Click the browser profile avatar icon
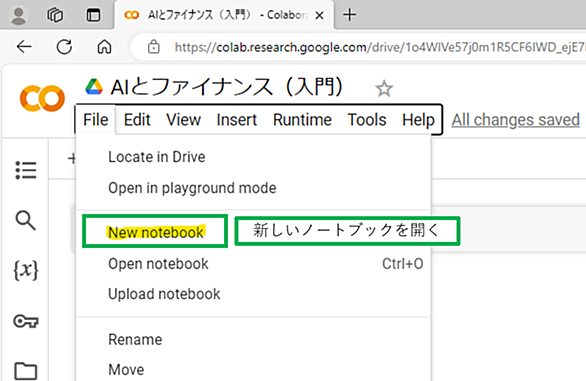 point(19,15)
